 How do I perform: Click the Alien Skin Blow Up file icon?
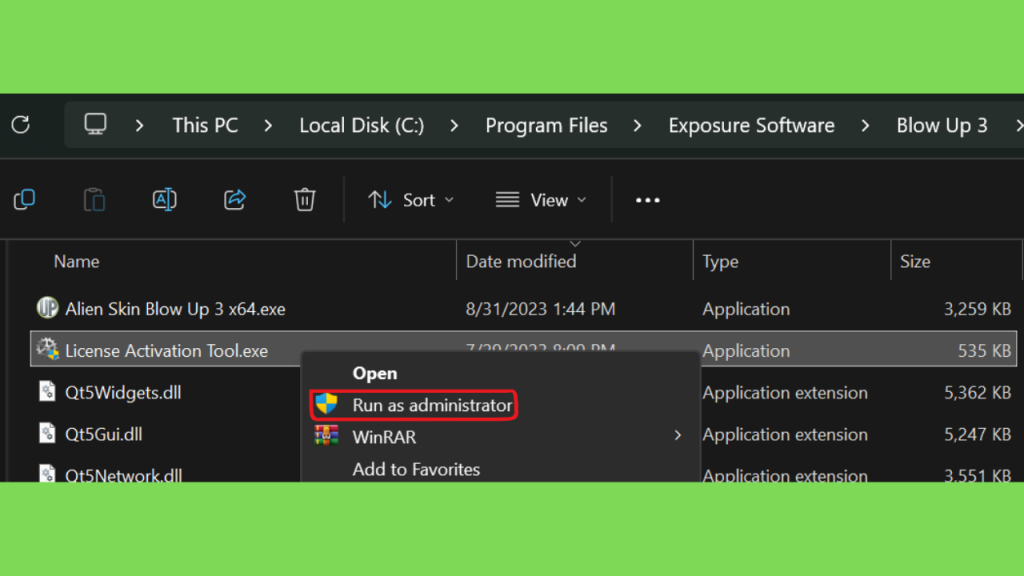click(x=47, y=308)
